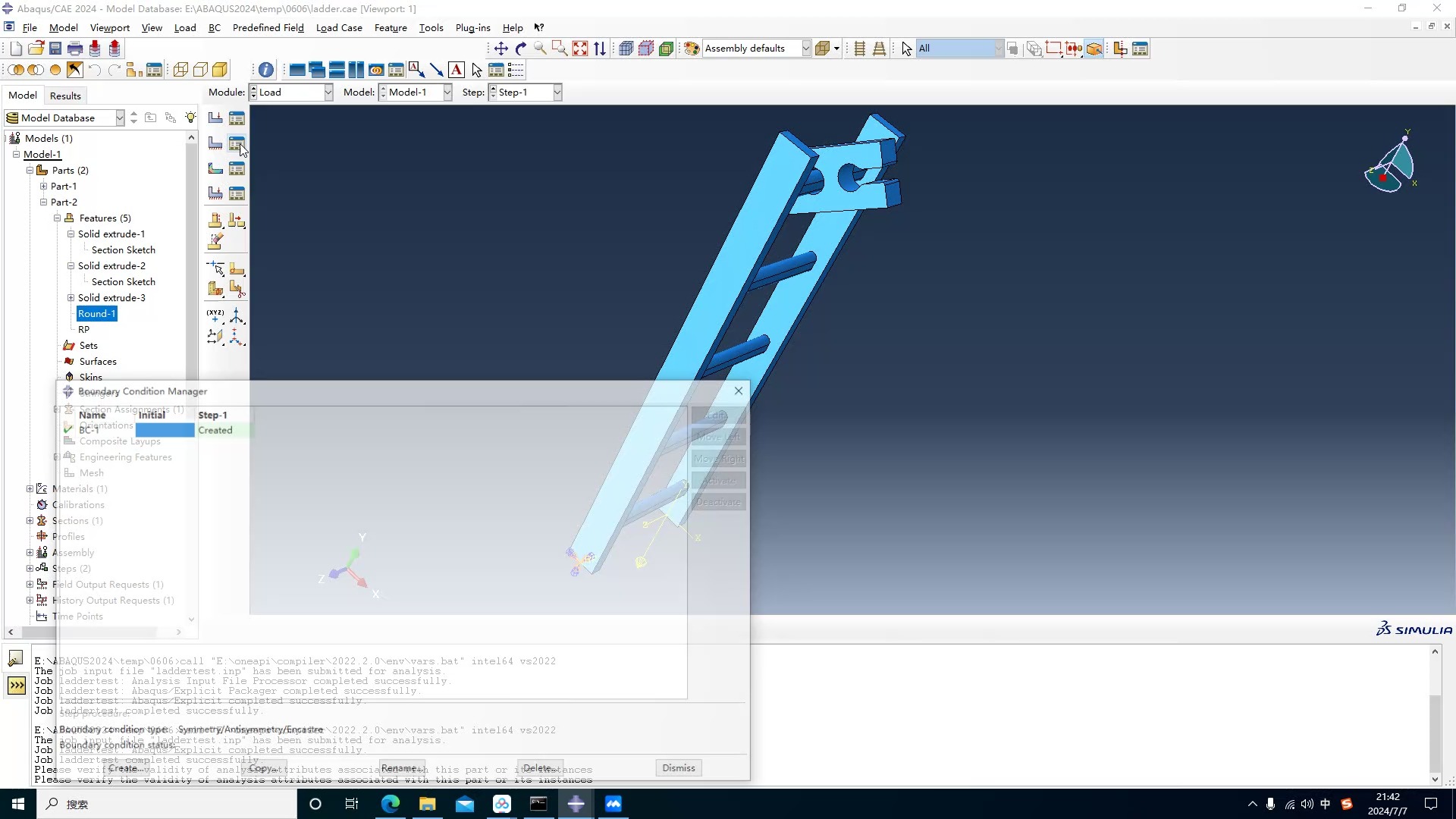Open the Load Case Manager icon
1456x819 pixels.
[x=237, y=193]
